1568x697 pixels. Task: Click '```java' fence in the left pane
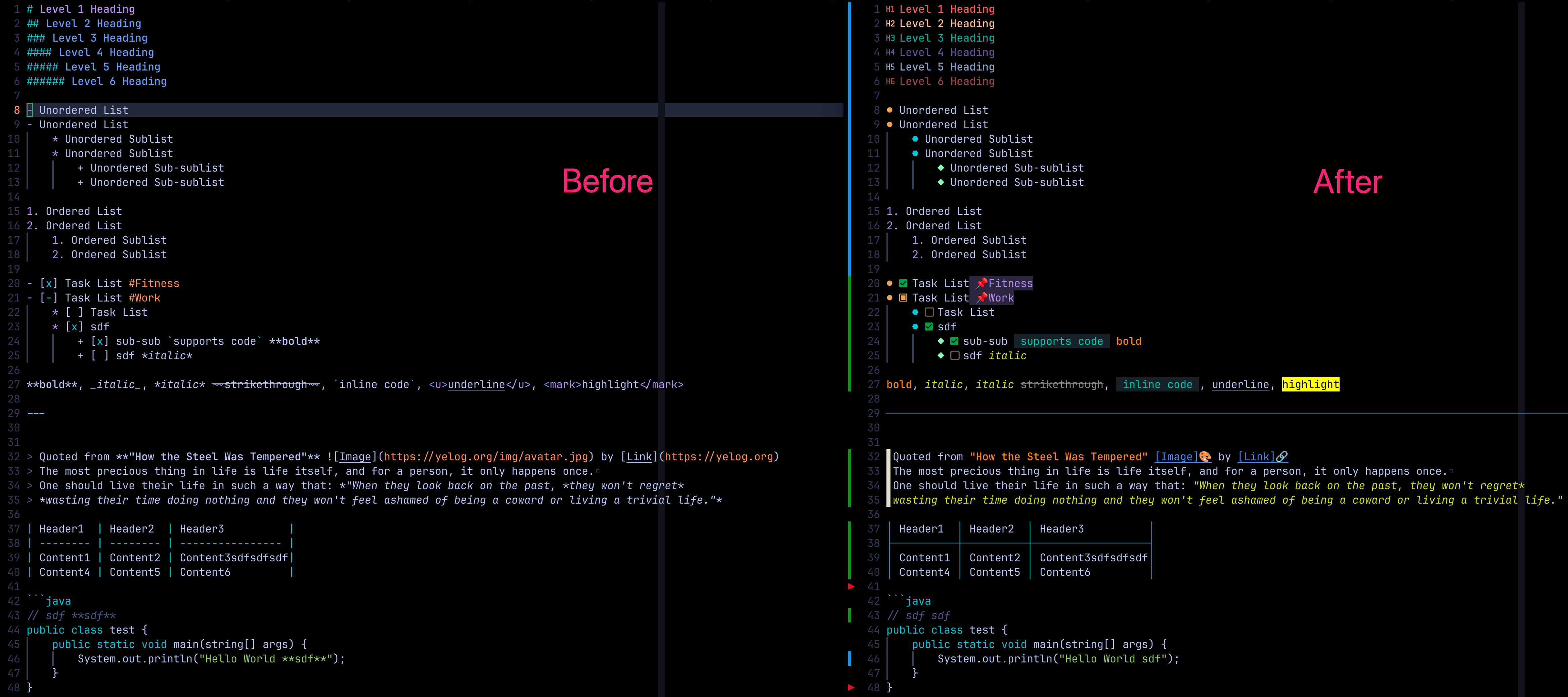[x=49, y=601]
